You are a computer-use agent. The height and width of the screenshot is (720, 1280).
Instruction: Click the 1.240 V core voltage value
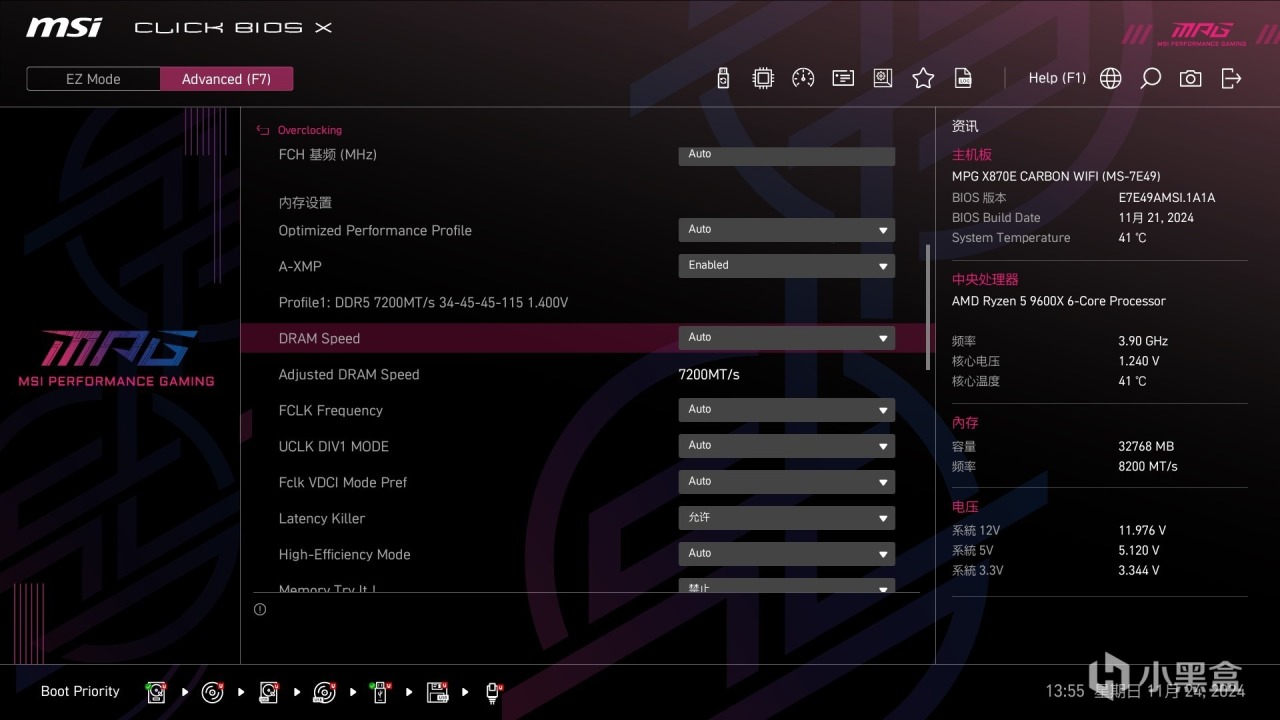pos(1139,361)
